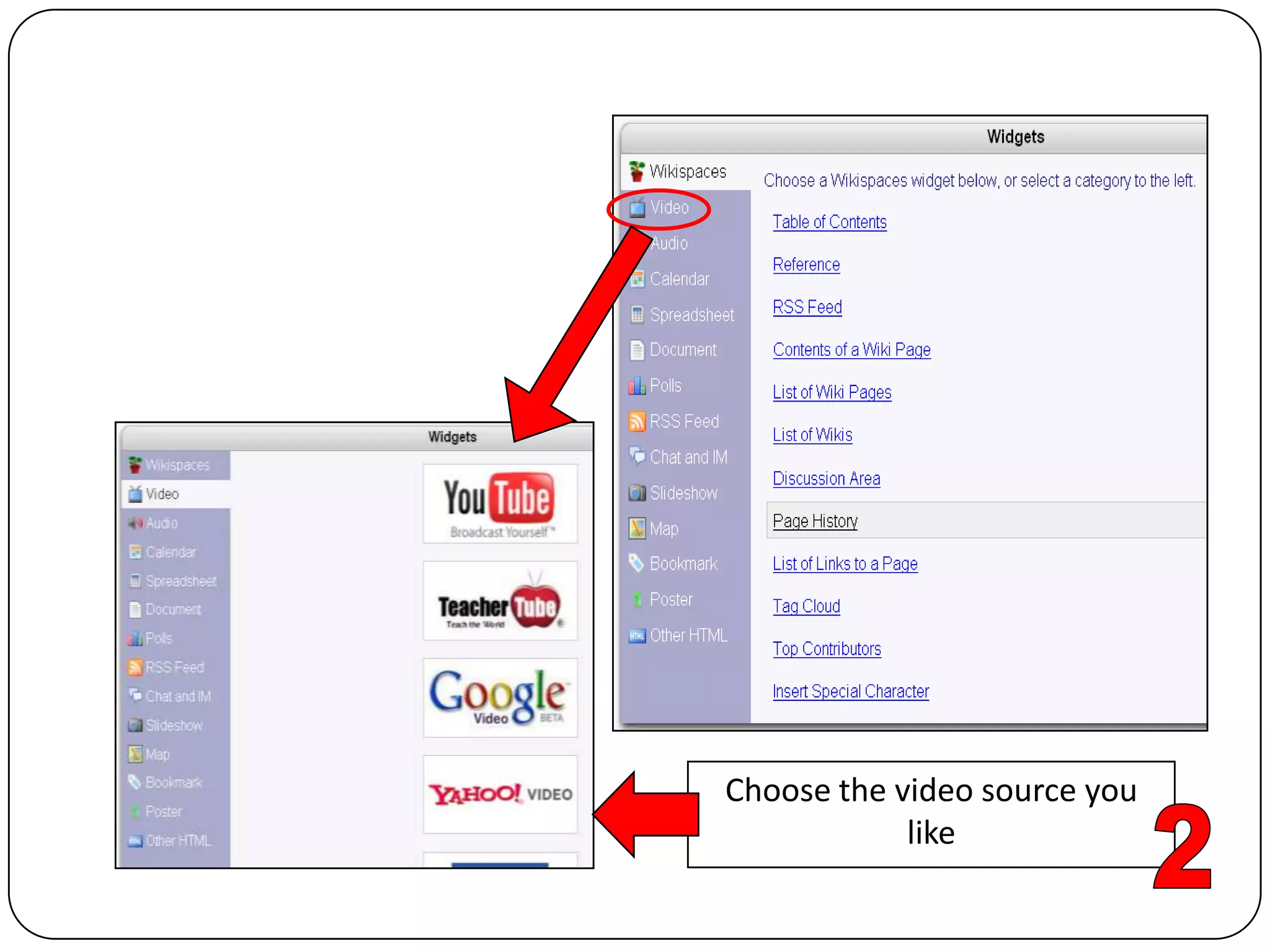
Task: Click the Map icon in right Widgets sidebar
Action: pyautogui.click(x=637, y=529)
